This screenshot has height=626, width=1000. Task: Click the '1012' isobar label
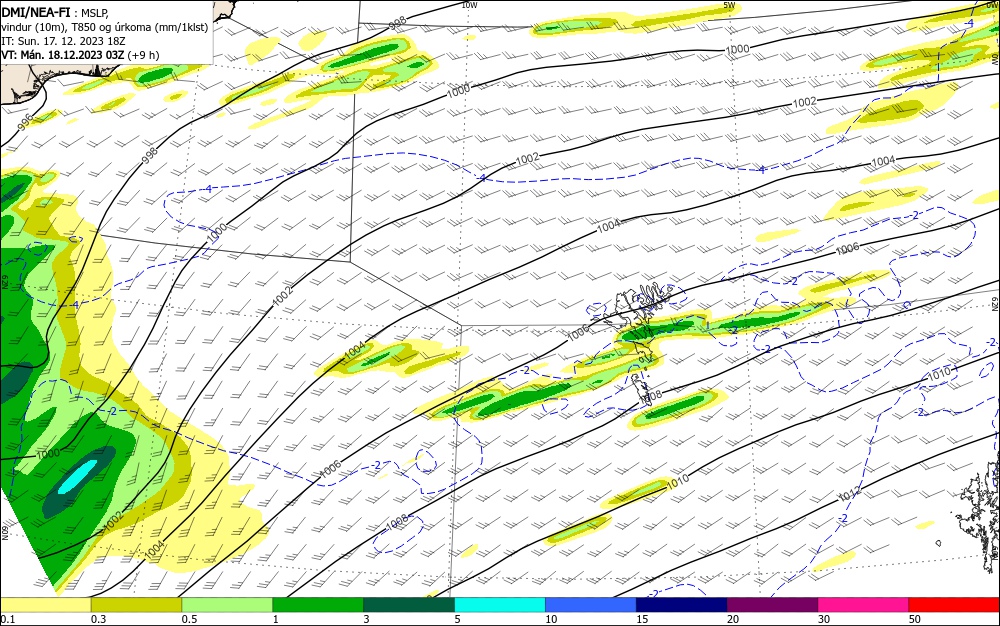(849, 493)
